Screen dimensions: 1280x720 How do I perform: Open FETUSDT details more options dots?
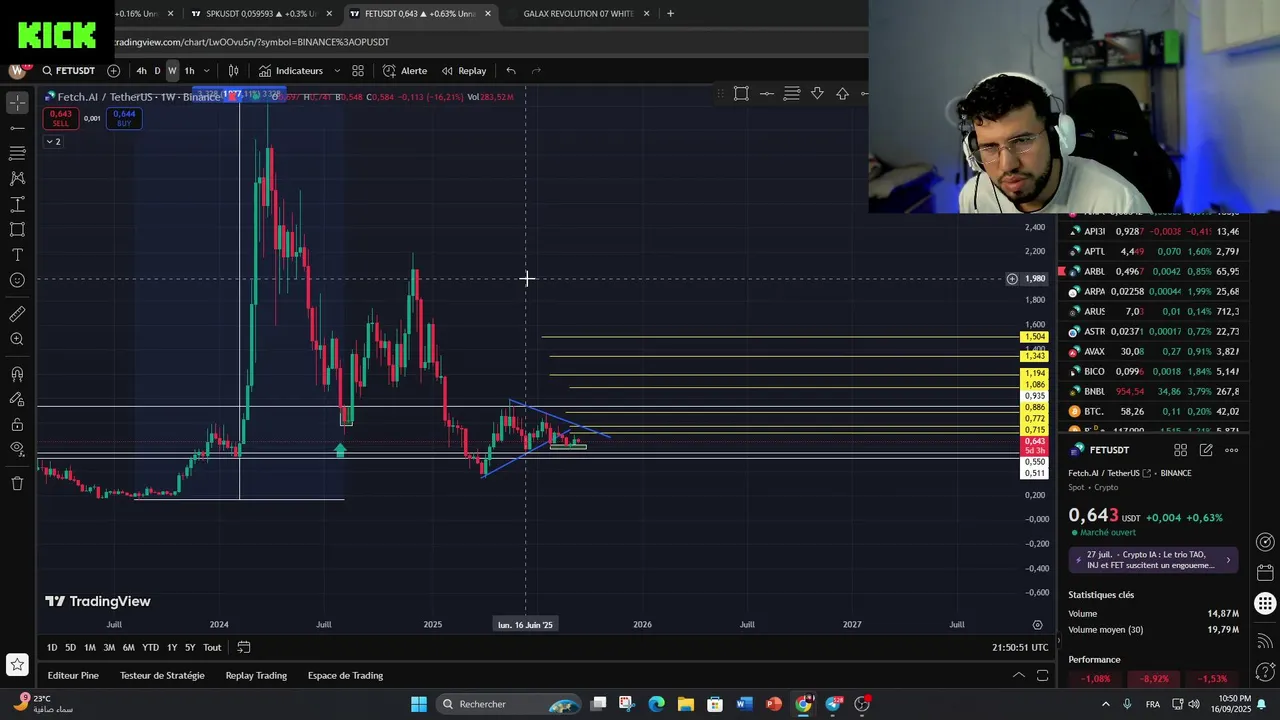(x=1232, y=451)
